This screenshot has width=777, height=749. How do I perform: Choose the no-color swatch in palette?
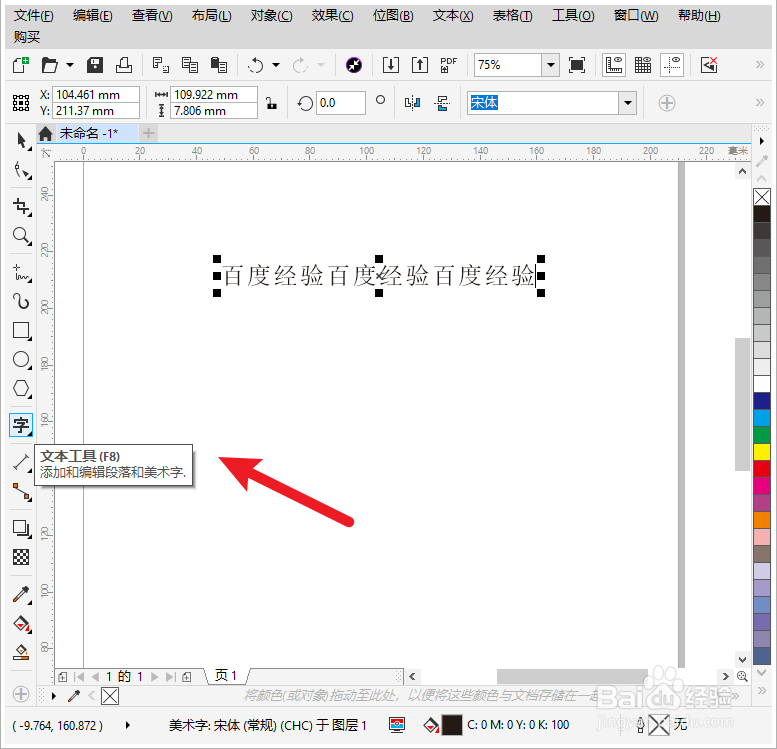762,197
